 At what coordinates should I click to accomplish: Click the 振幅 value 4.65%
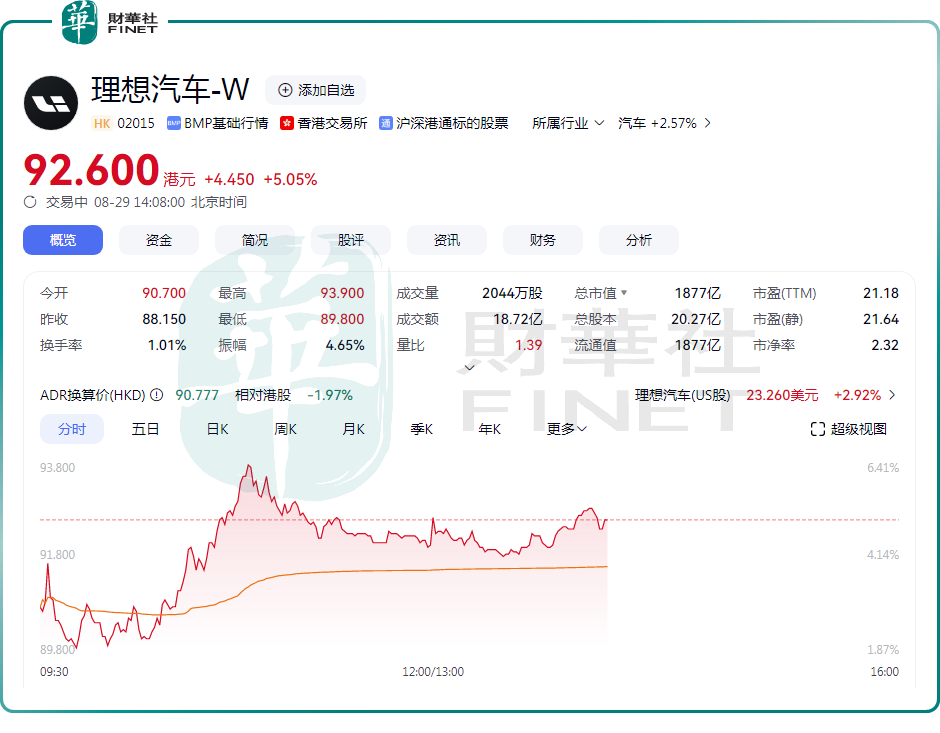(x=345, y=345)
